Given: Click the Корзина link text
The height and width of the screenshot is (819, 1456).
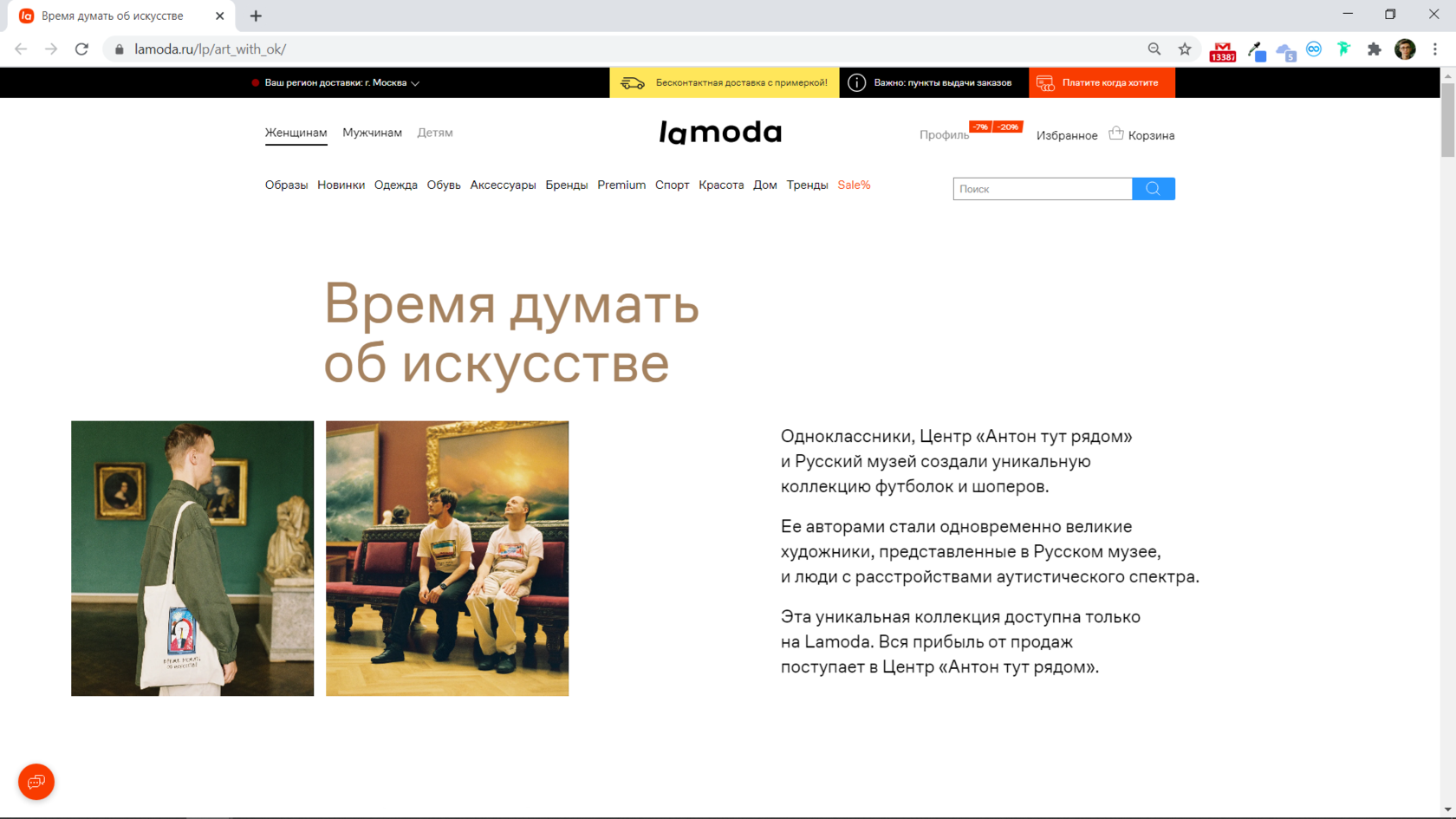Looking at the screenshot, I should coord(1152,135).
